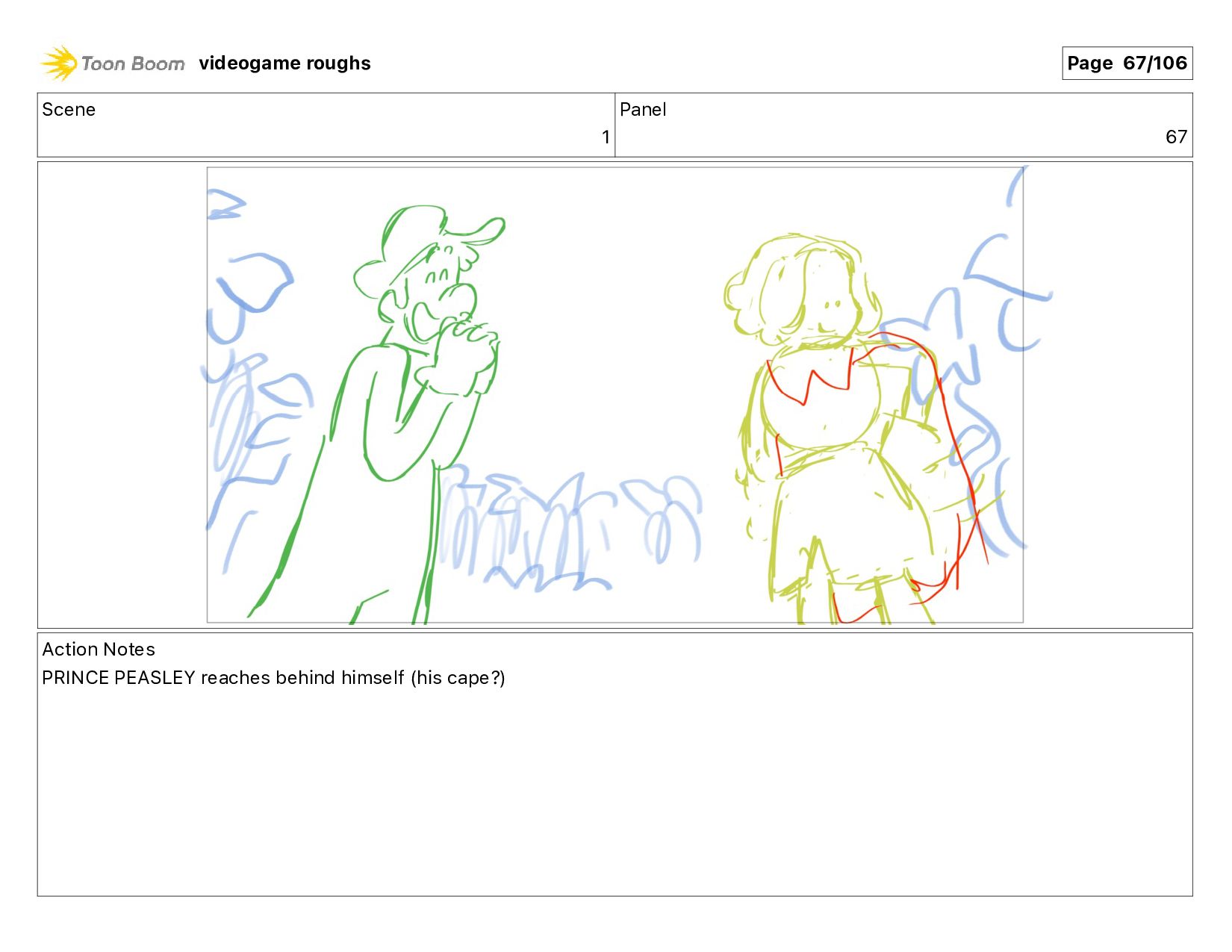Click the Toon Boom logo
The height and width of the screenshot is (952, 1232).
tap(112, 63)
